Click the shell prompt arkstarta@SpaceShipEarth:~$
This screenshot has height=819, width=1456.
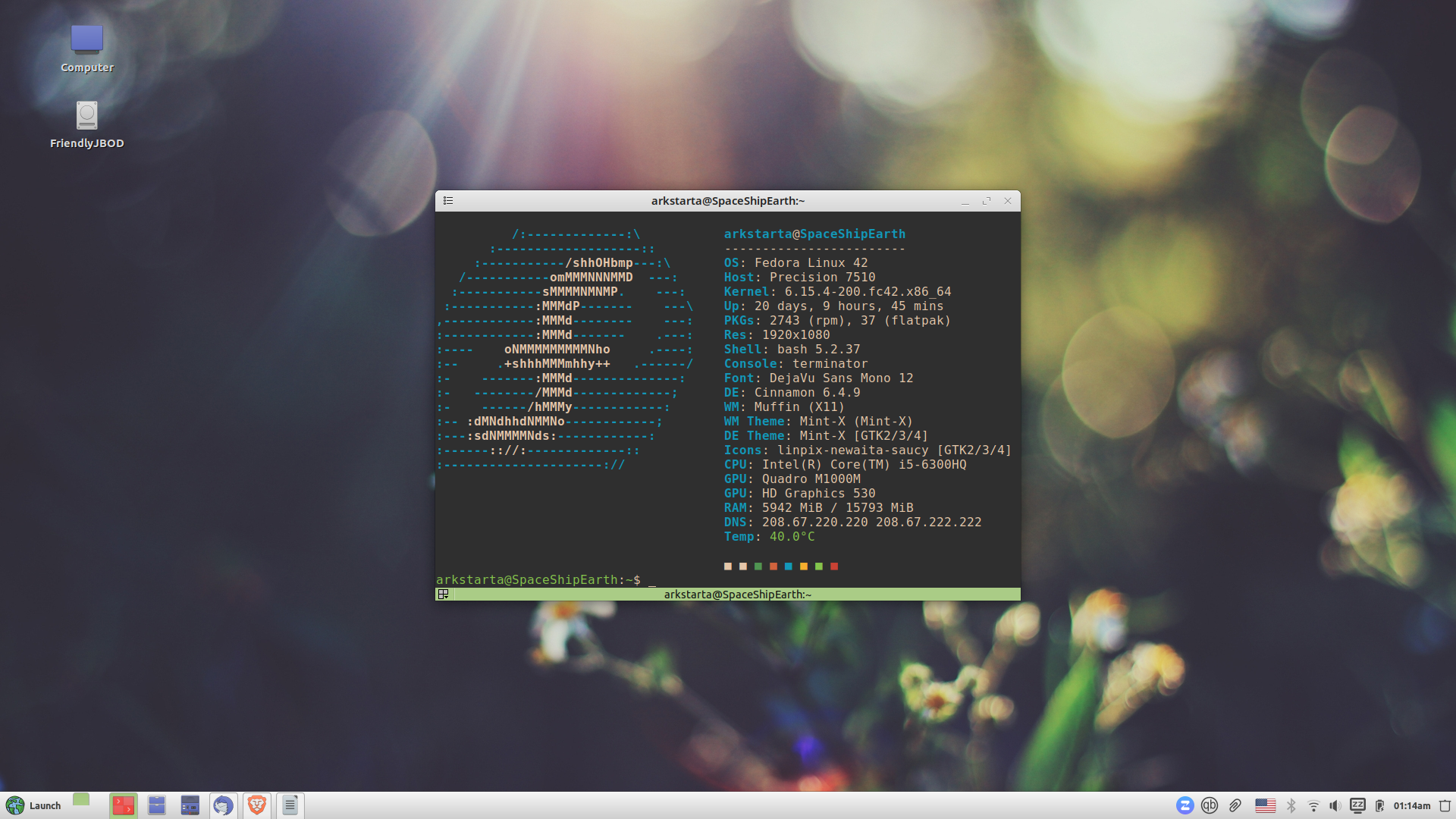538,580
